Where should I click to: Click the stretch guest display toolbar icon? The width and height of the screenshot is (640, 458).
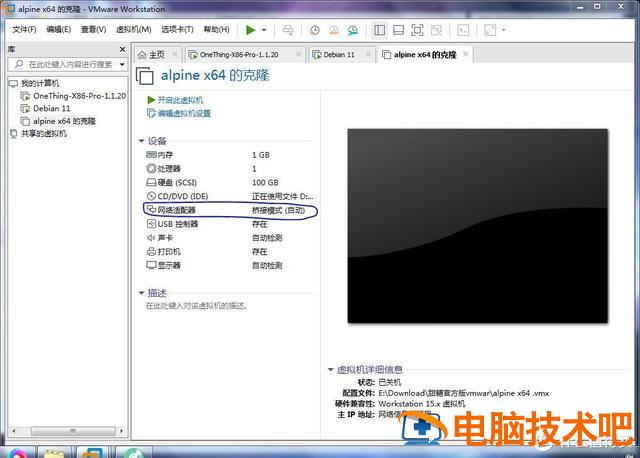click(x=490, y=30)
